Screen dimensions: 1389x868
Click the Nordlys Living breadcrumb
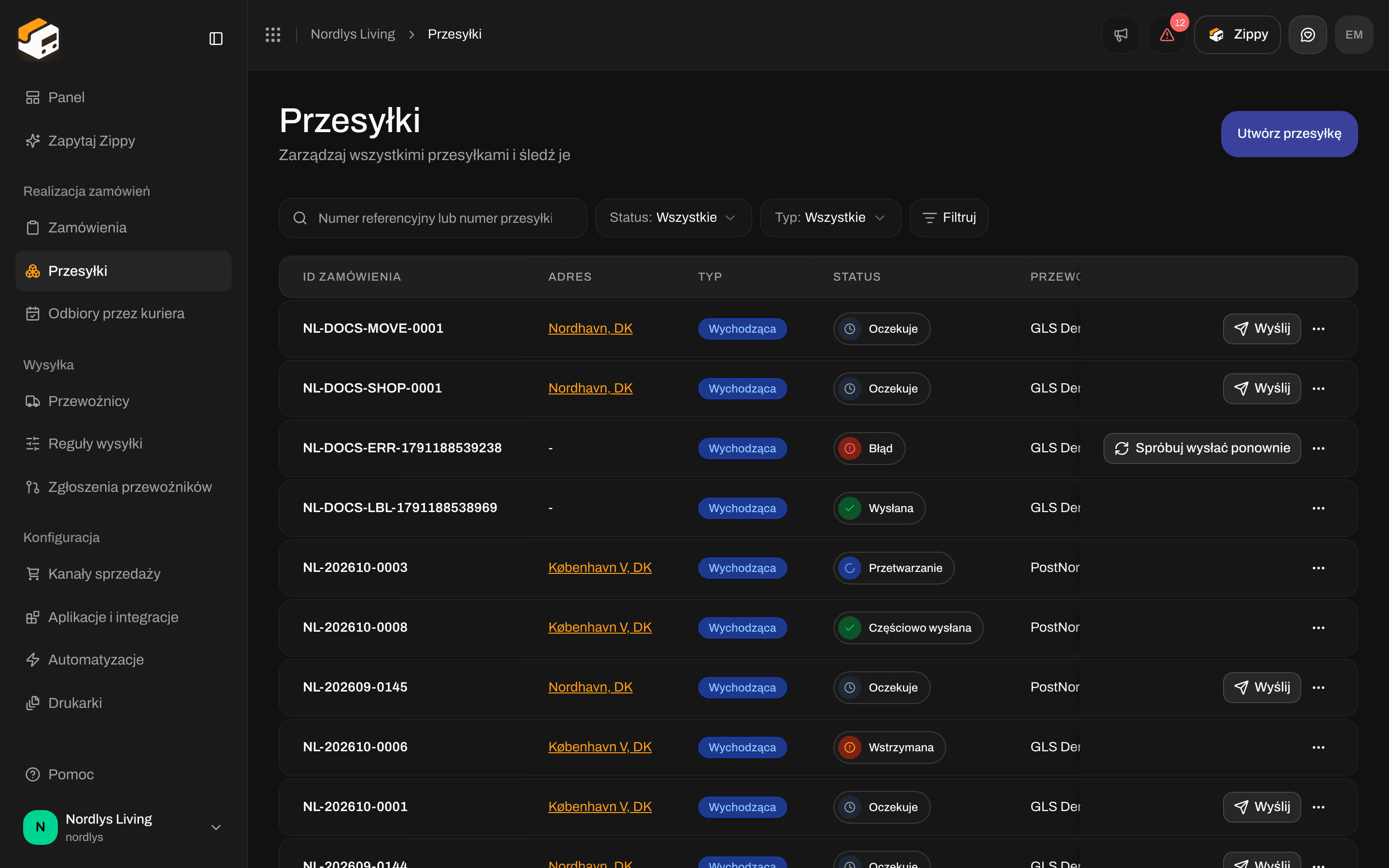coord(353,34)
